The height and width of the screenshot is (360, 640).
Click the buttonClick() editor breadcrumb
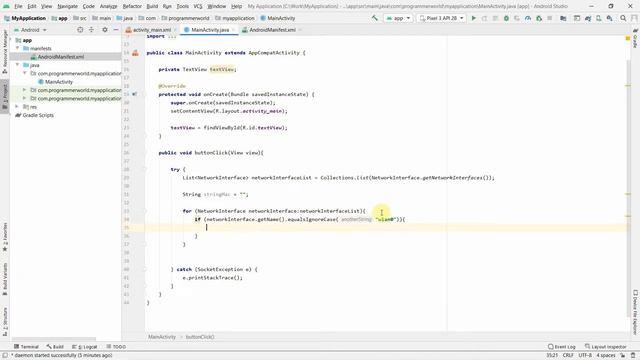(200, 337)
